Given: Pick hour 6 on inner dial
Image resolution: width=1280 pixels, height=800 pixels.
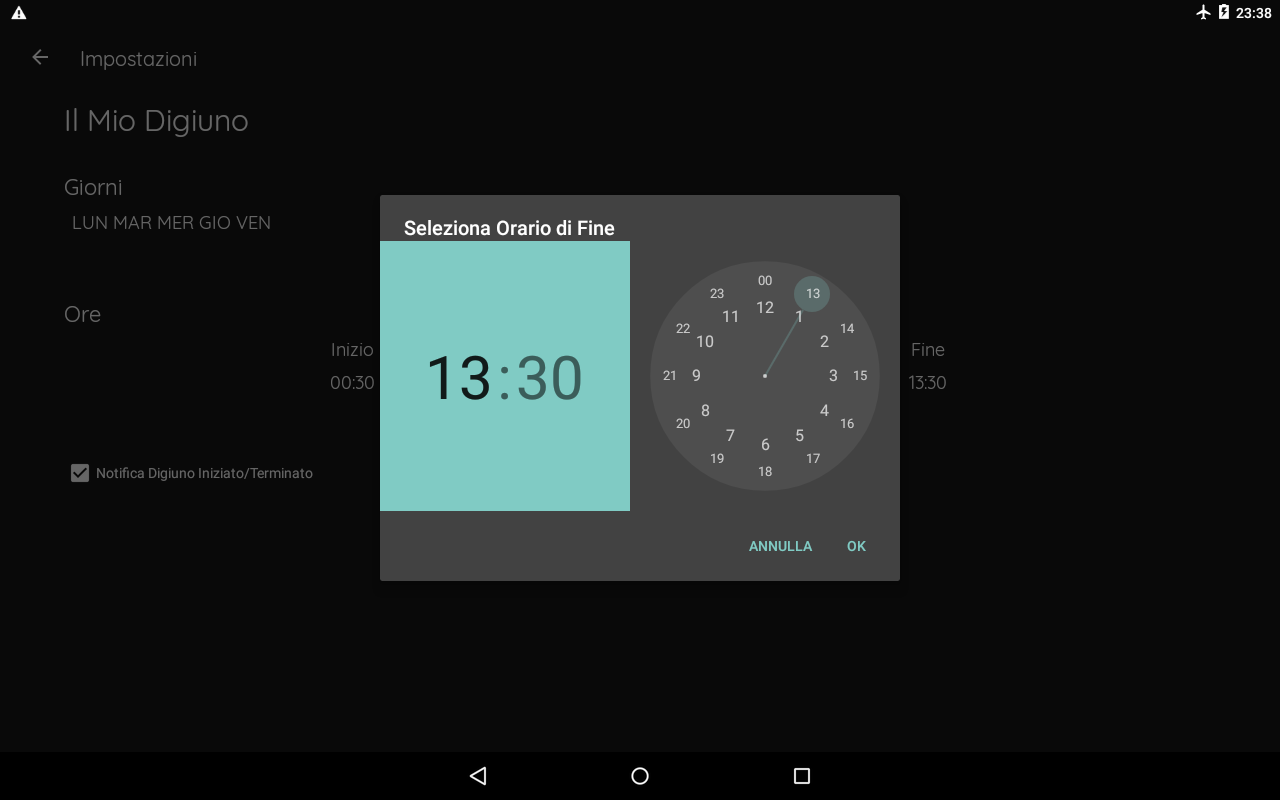Looking at the screenshot, I should 765,445.
